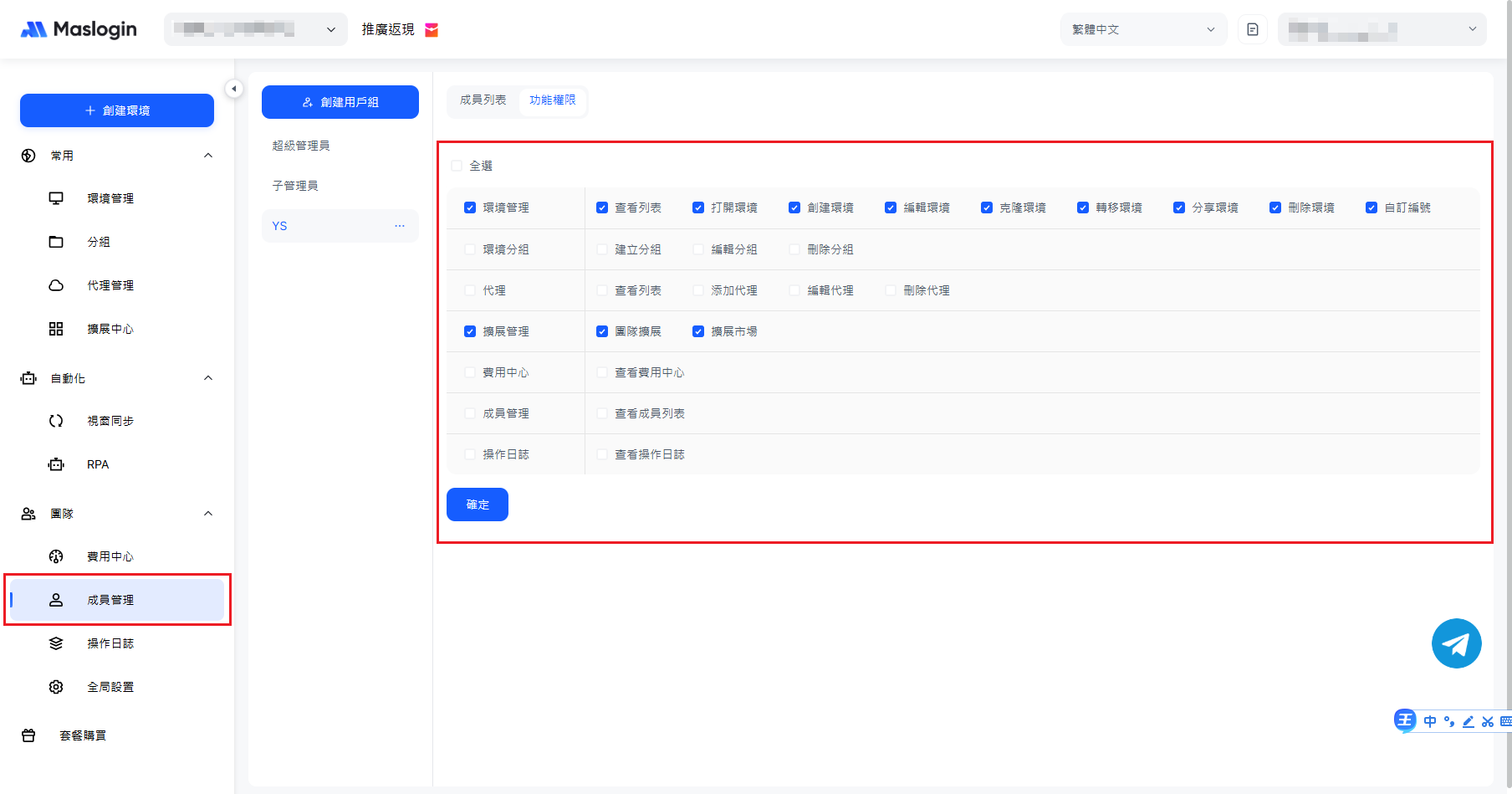Open the 繁體中文 language dropdown
This screenshot has height=794, width=1512.
(x=1142, y=29)
